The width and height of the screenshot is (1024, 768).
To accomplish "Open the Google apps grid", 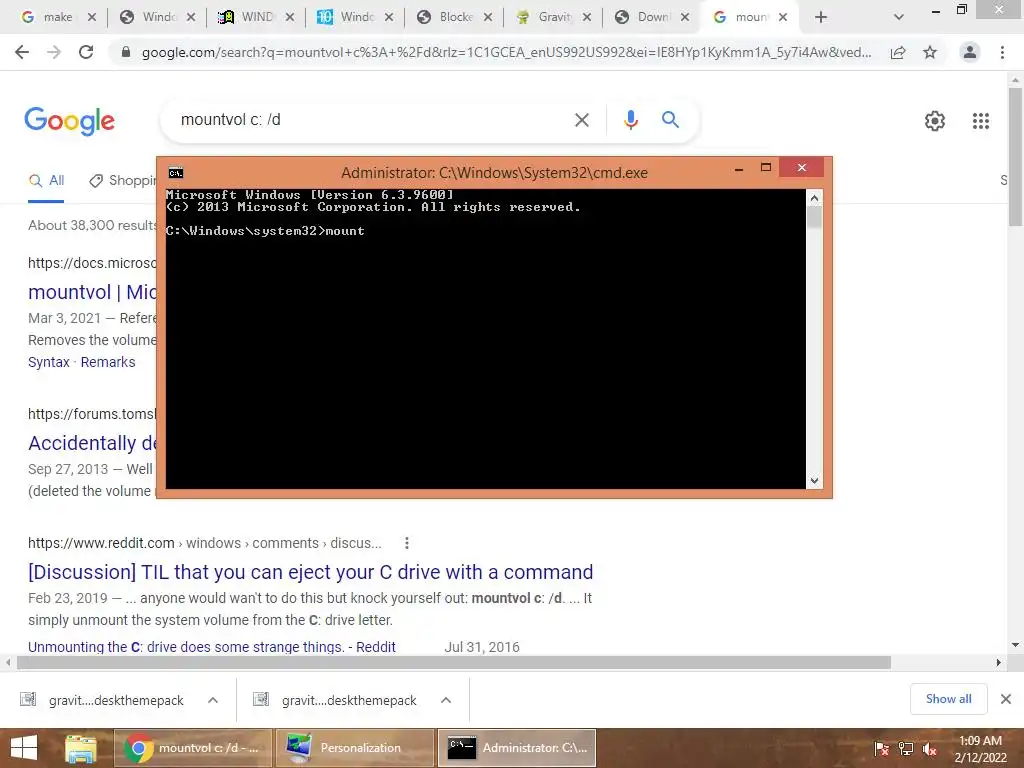I will (980, 121).
